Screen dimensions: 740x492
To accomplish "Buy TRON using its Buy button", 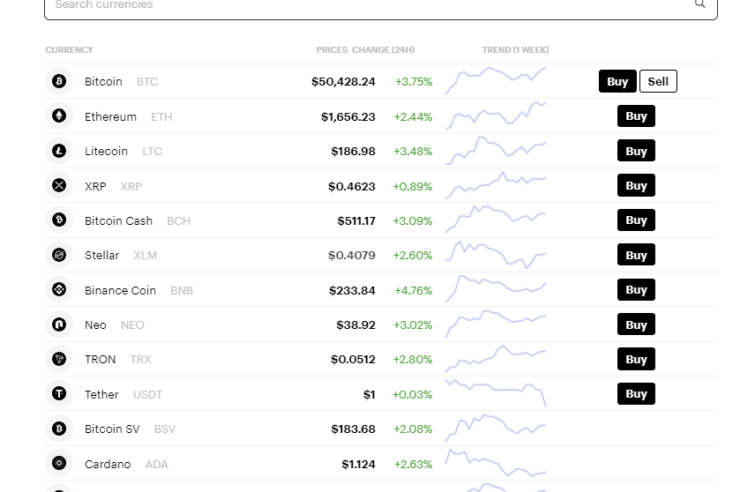I will [x=636, y=359].
